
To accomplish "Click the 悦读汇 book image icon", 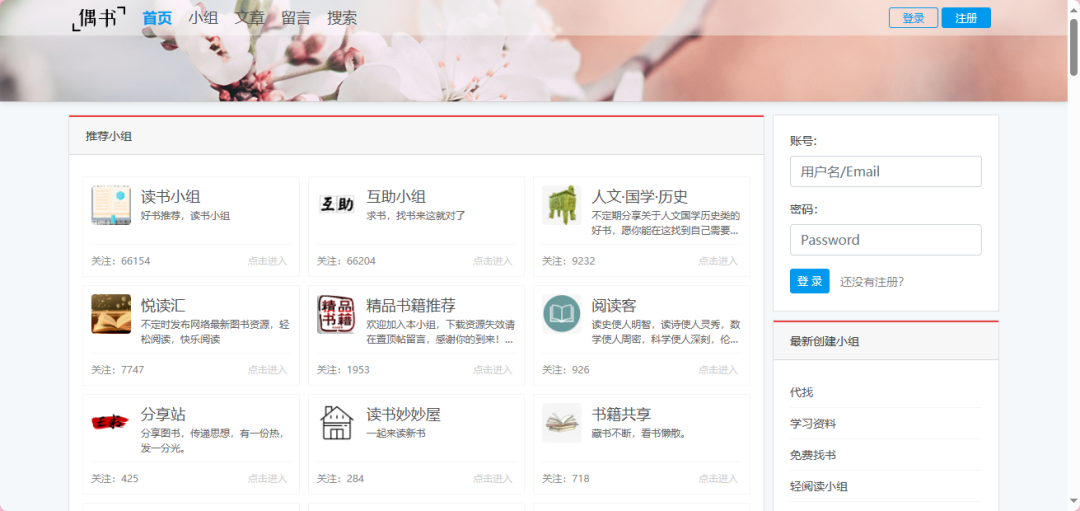I will point(111,314).
